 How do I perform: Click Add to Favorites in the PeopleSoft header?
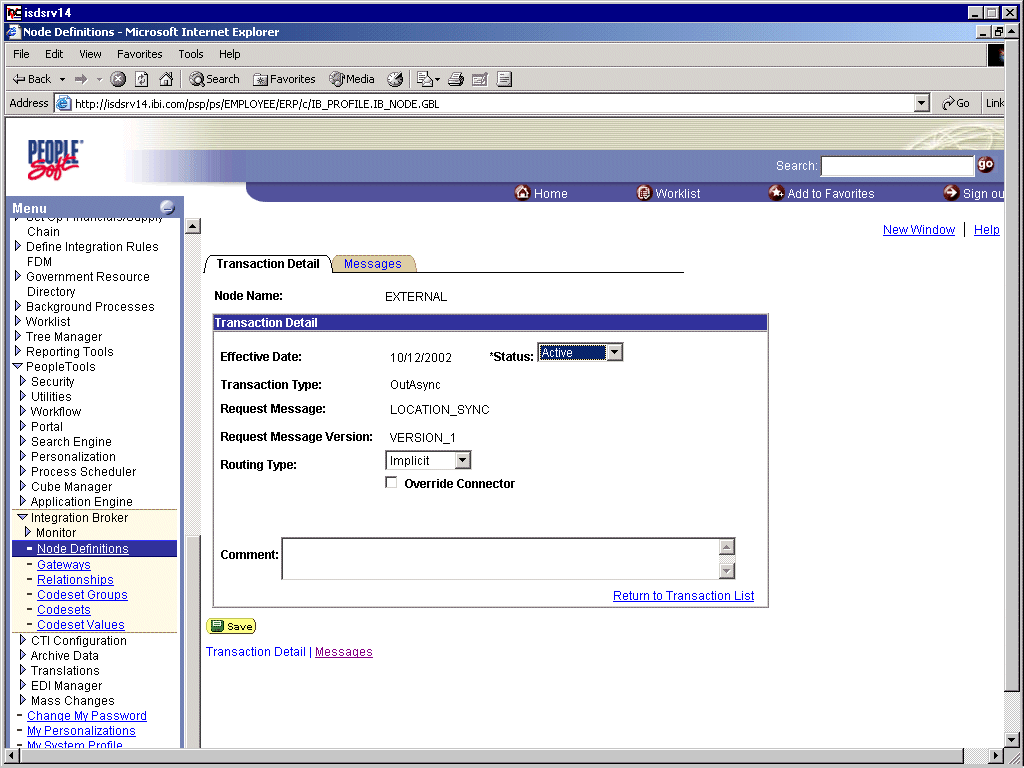820,193
